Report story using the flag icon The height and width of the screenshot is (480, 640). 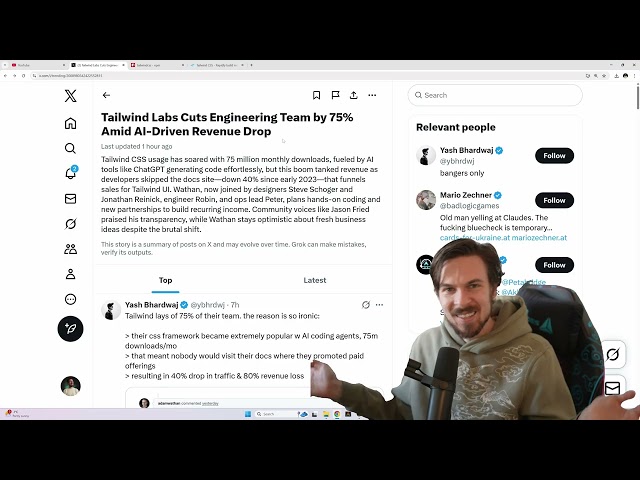[x=335, y=95]
